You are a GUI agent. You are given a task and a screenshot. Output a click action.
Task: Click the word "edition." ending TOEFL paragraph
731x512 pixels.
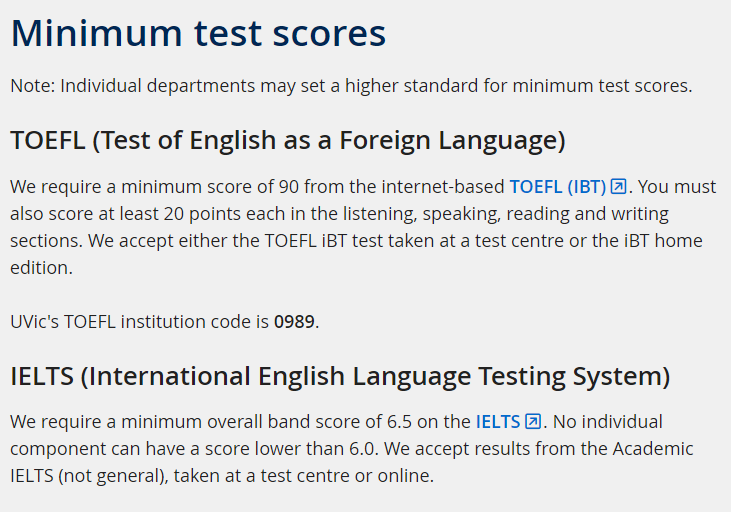[41, 268]
